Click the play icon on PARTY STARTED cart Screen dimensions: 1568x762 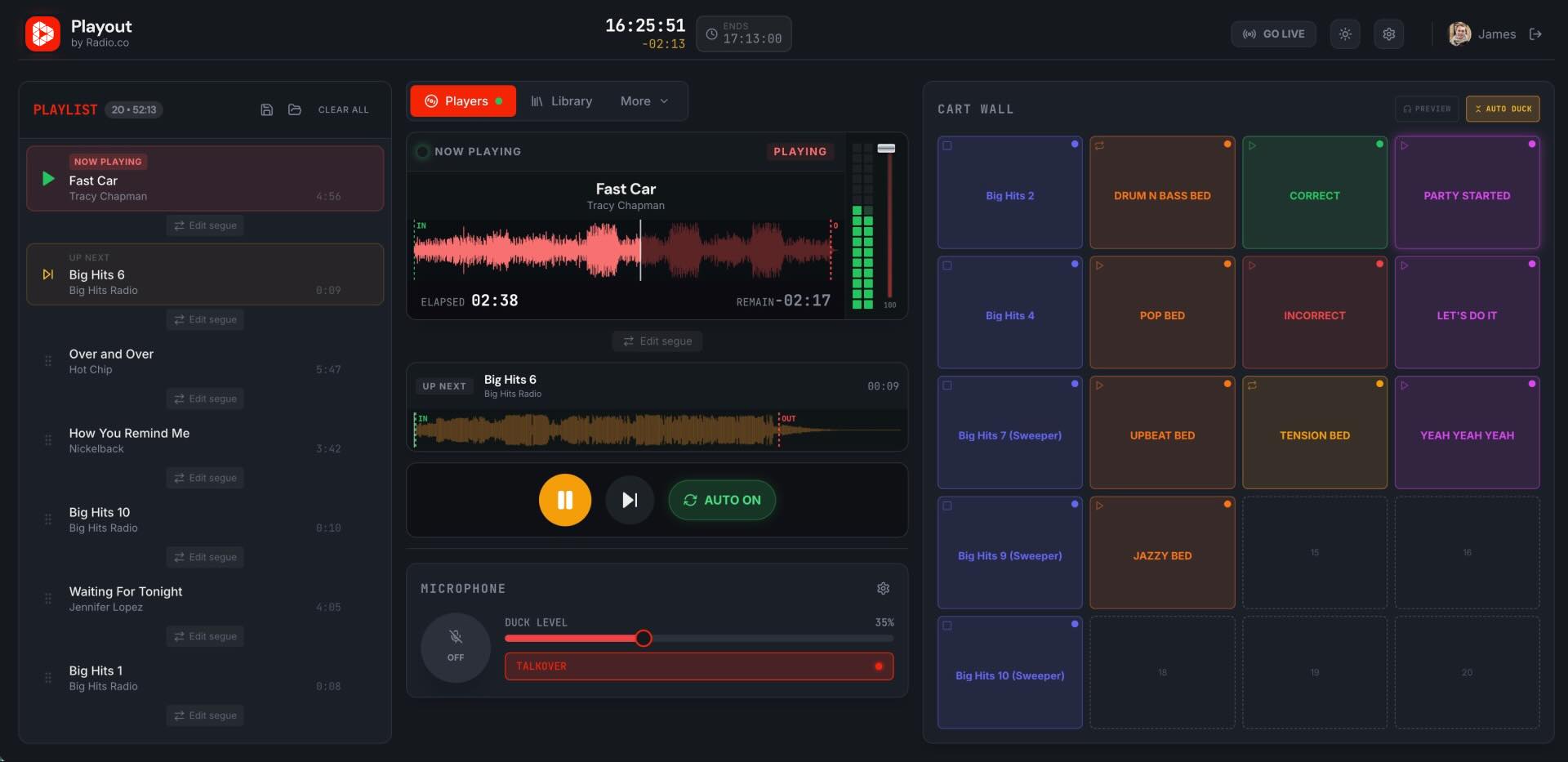(x=1405, y=145)
